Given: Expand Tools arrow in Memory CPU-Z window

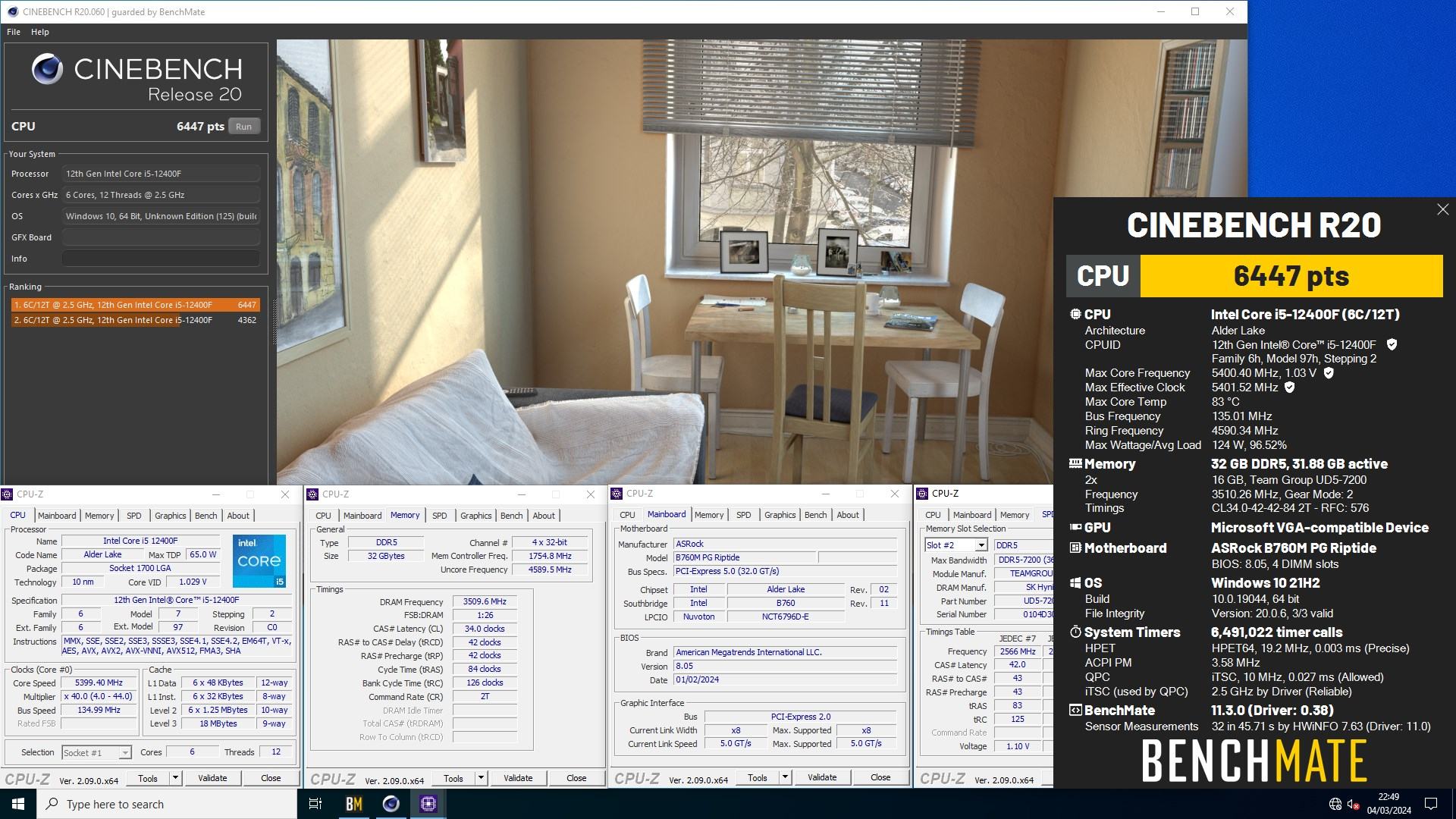Looking at the screenshot, I should pyautogui.click(x=481, y=778).
